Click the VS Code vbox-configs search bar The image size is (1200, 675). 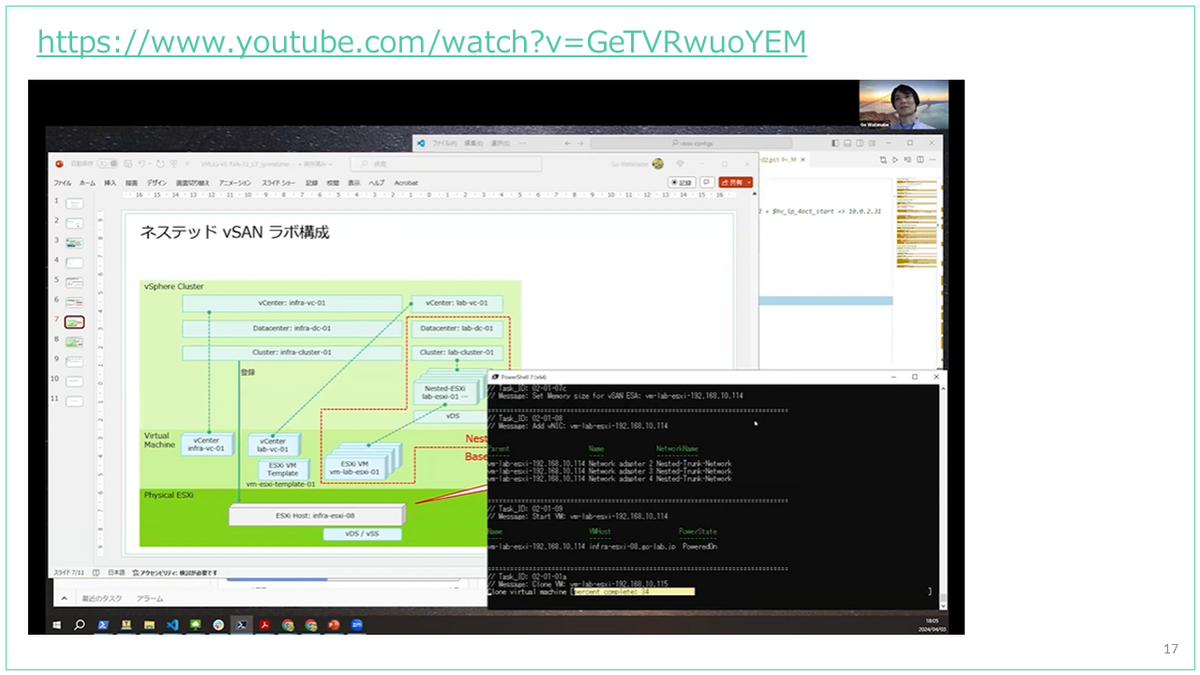tap(691, 143)
